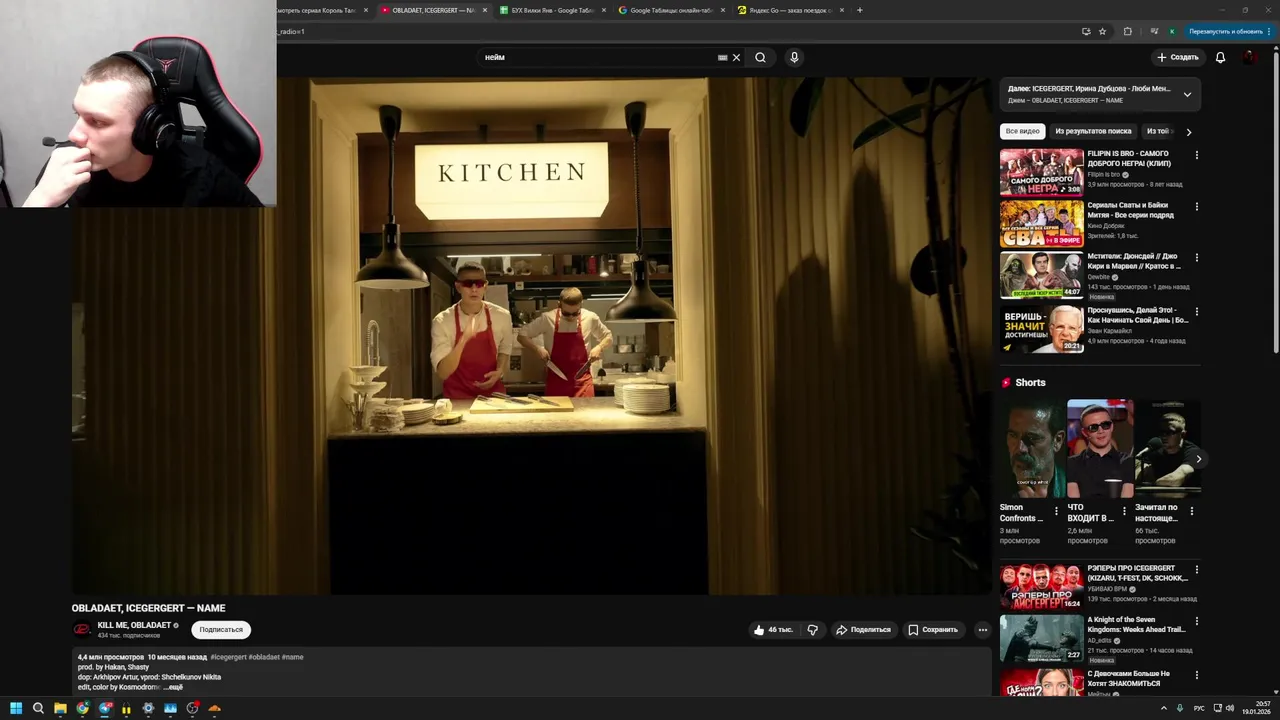Like the video with thumbs-up button
This screenshot has height=720, width=1280.
(x=772, y=630)
